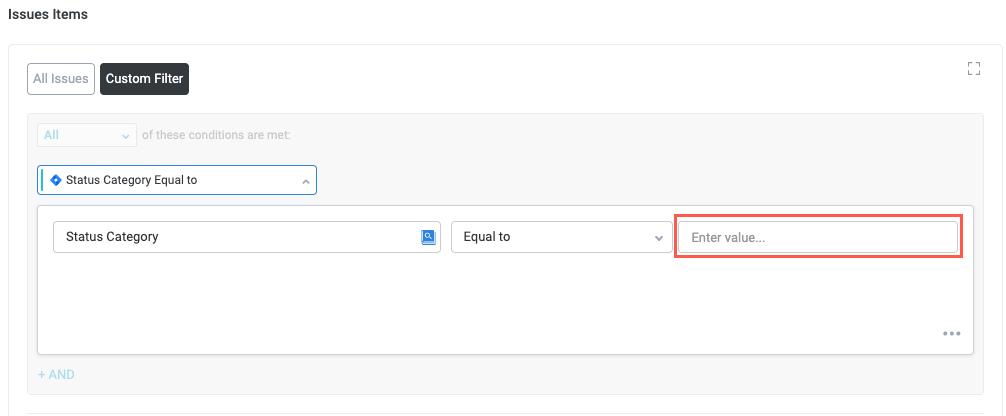
Task: Add another condition with + AND
Action: click(x=56, y=374)
